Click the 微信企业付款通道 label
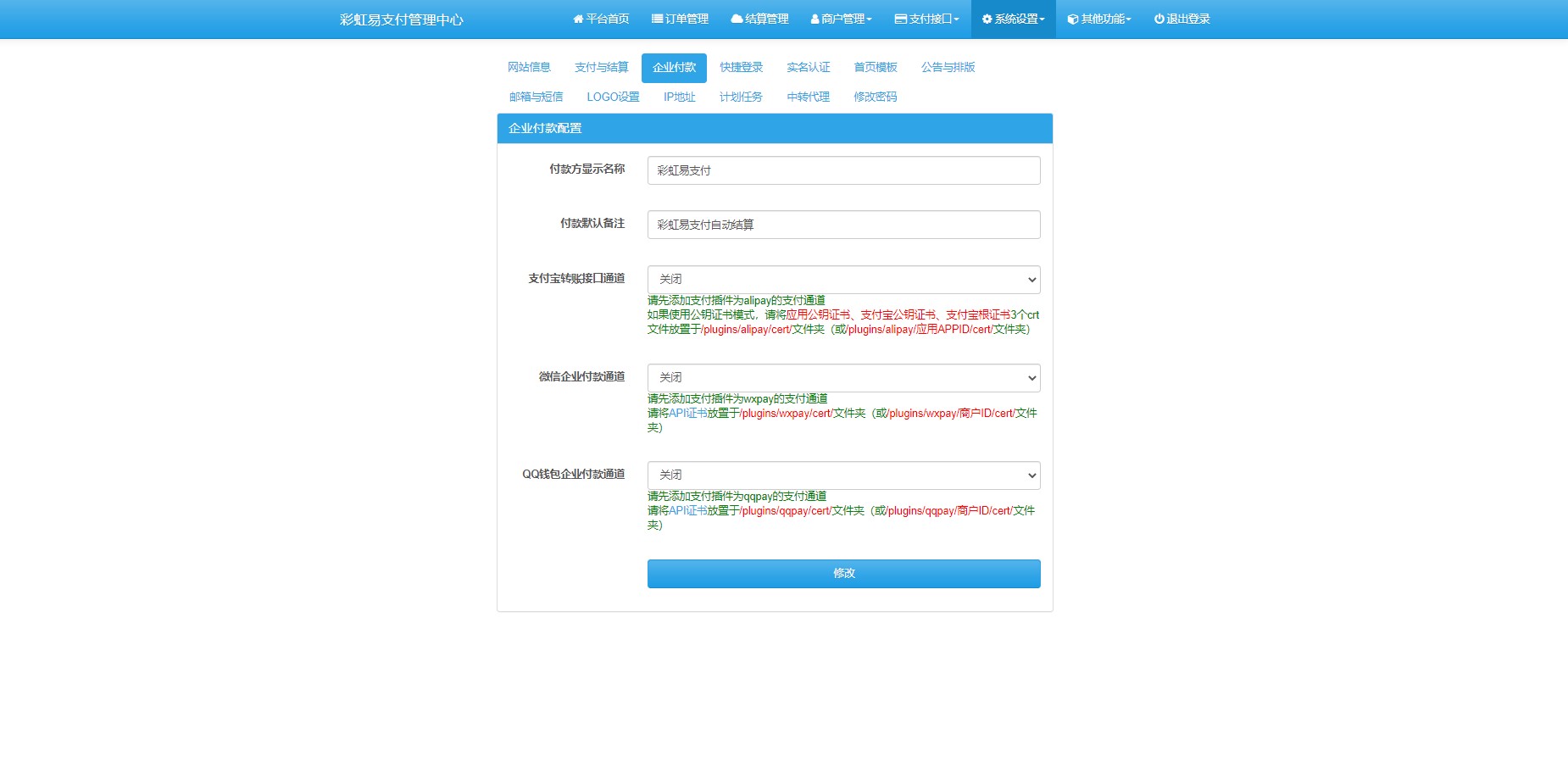The width and height of the screenshot is (1568, 773). click(x=581, y=376)
